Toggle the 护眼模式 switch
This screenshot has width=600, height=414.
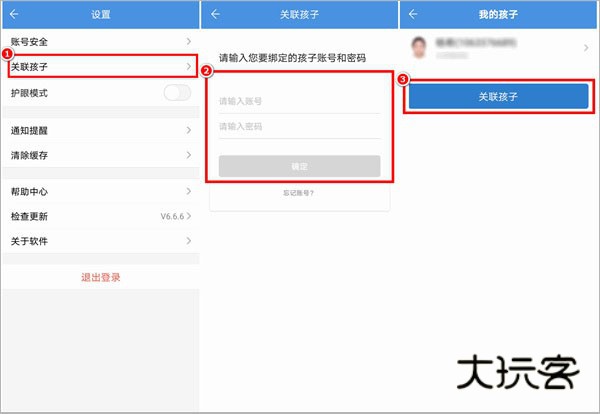click(177, 93)
